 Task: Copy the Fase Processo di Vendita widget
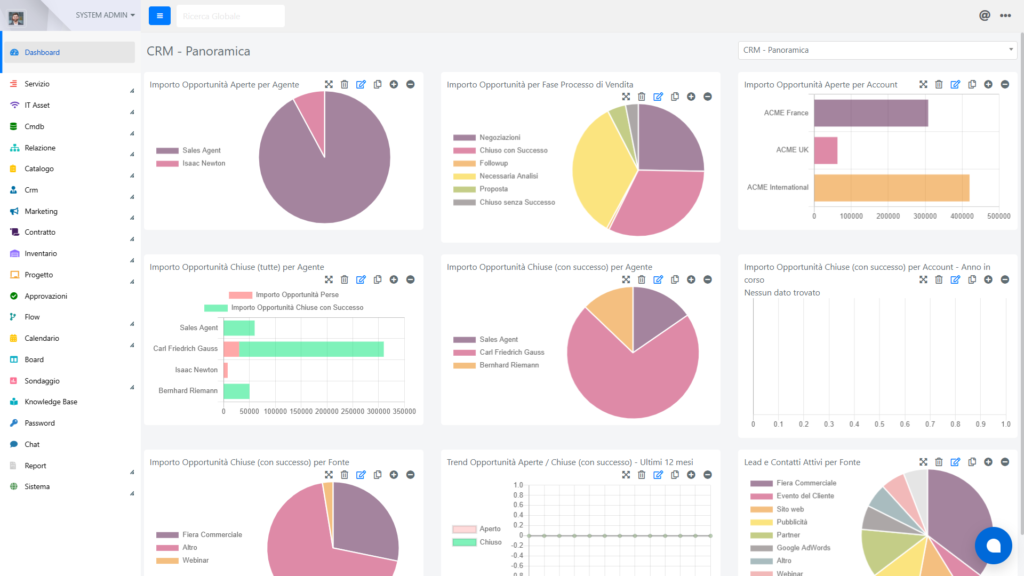point(675,97)
